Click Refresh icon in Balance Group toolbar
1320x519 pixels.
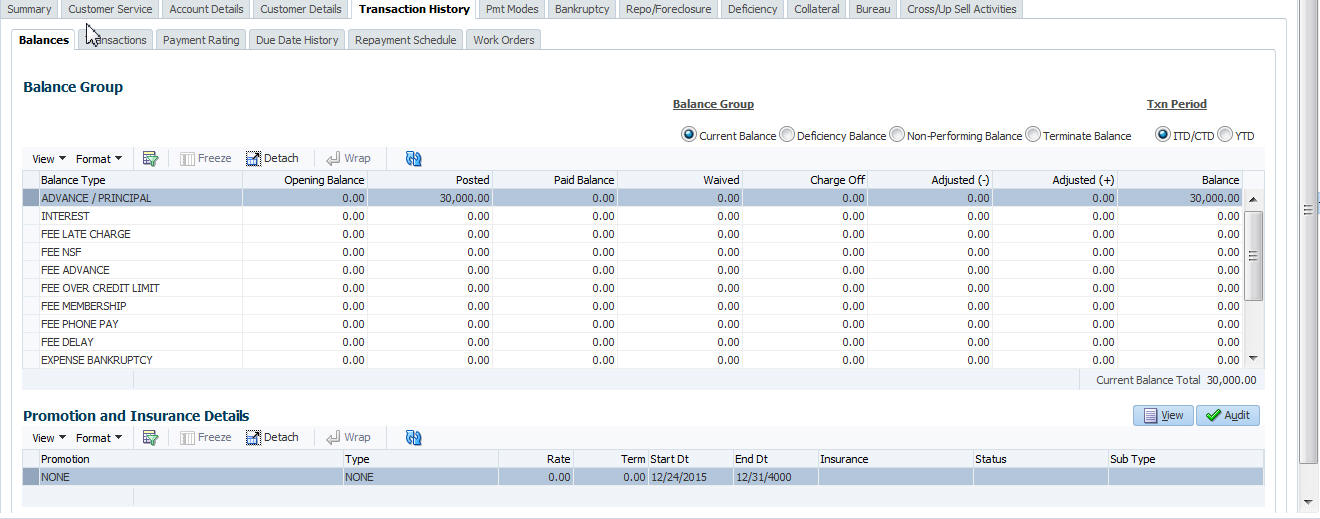point(413,158)
